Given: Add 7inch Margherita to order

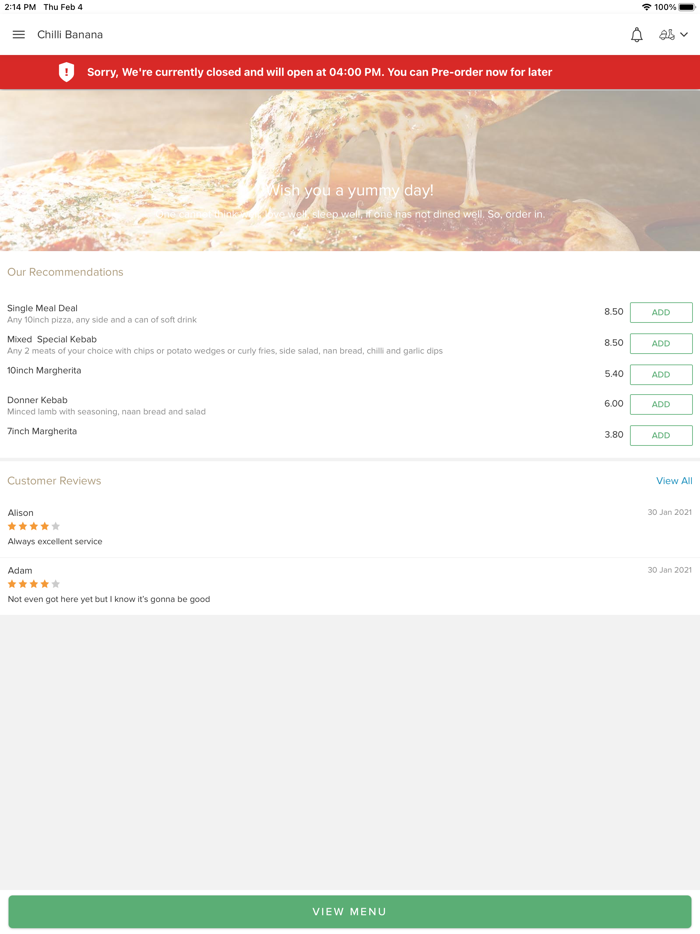Looking at the screenshot, I should tap(660, 435).
